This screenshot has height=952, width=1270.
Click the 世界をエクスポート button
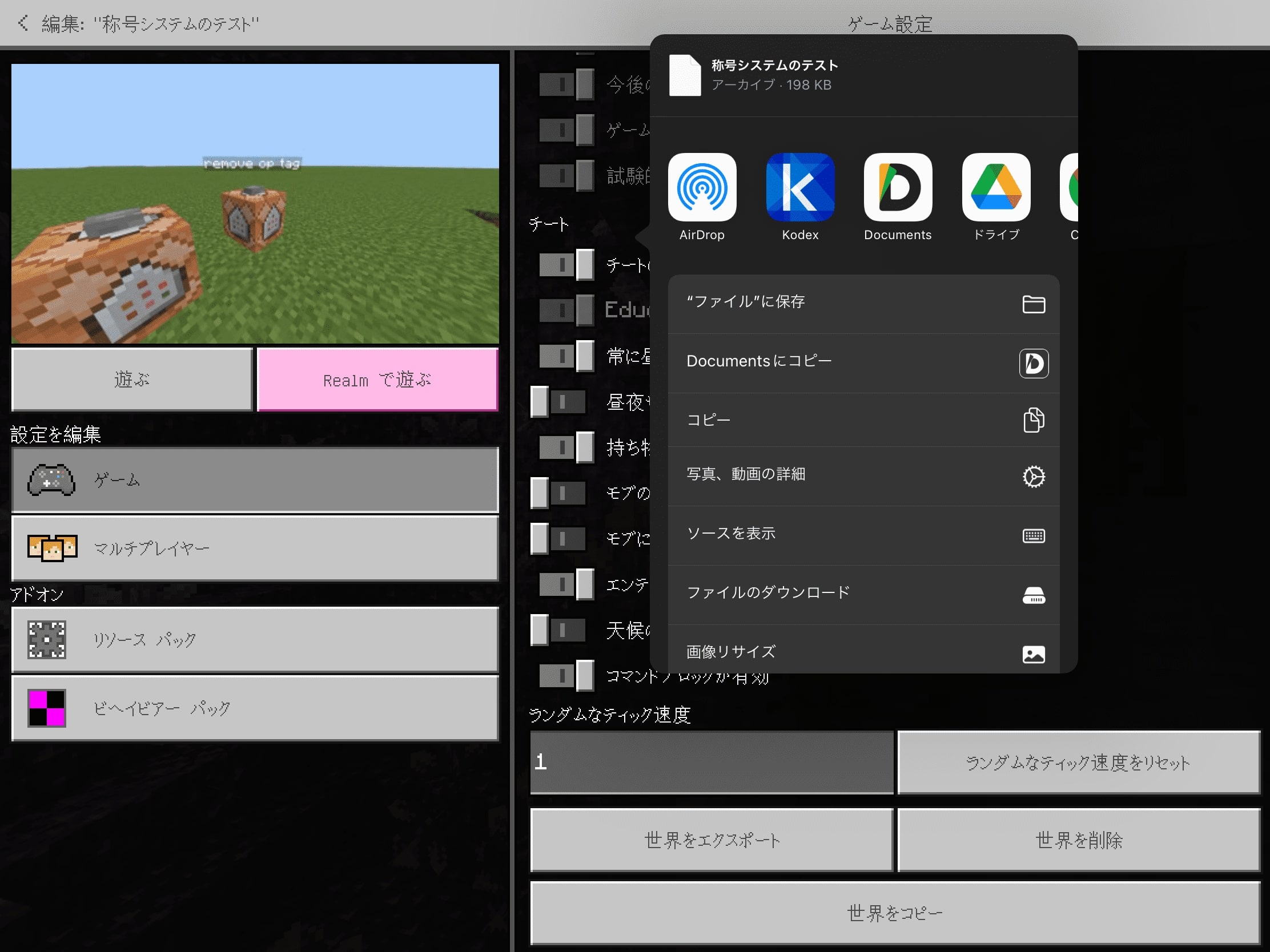click(712, 840)
